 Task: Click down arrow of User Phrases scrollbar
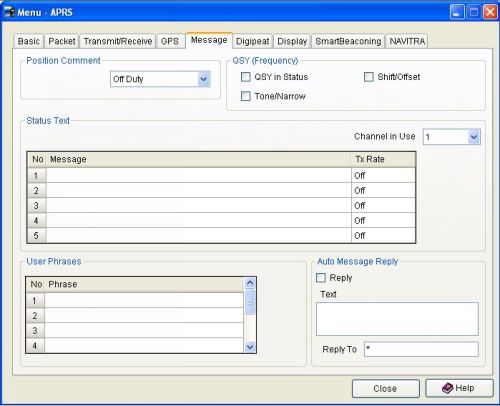(x=250, y=347)
